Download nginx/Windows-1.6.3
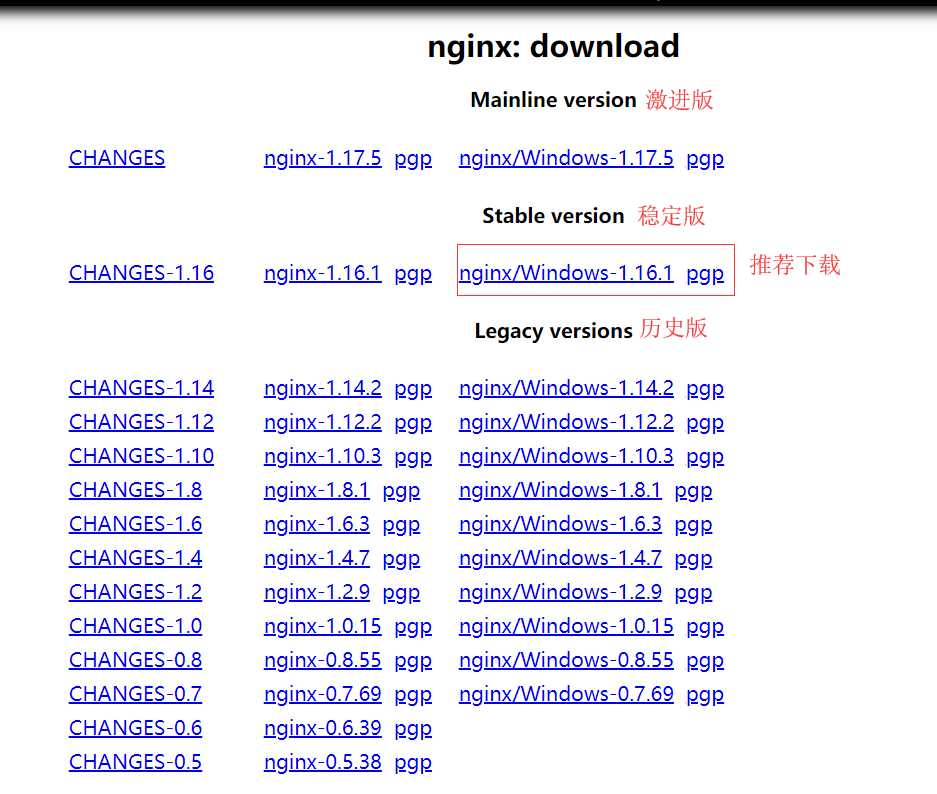Viewport: 937px width, 794px height. click(x=560, y=525)
